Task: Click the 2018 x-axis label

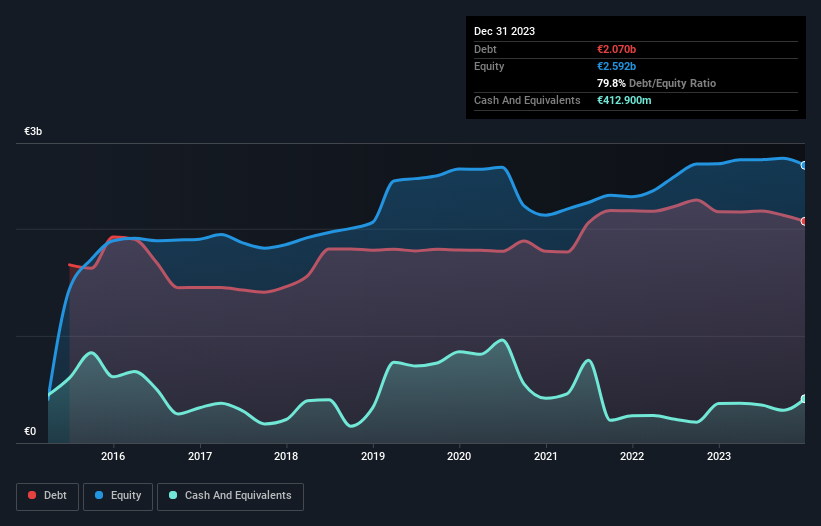Action: click(x=286, y=456)
